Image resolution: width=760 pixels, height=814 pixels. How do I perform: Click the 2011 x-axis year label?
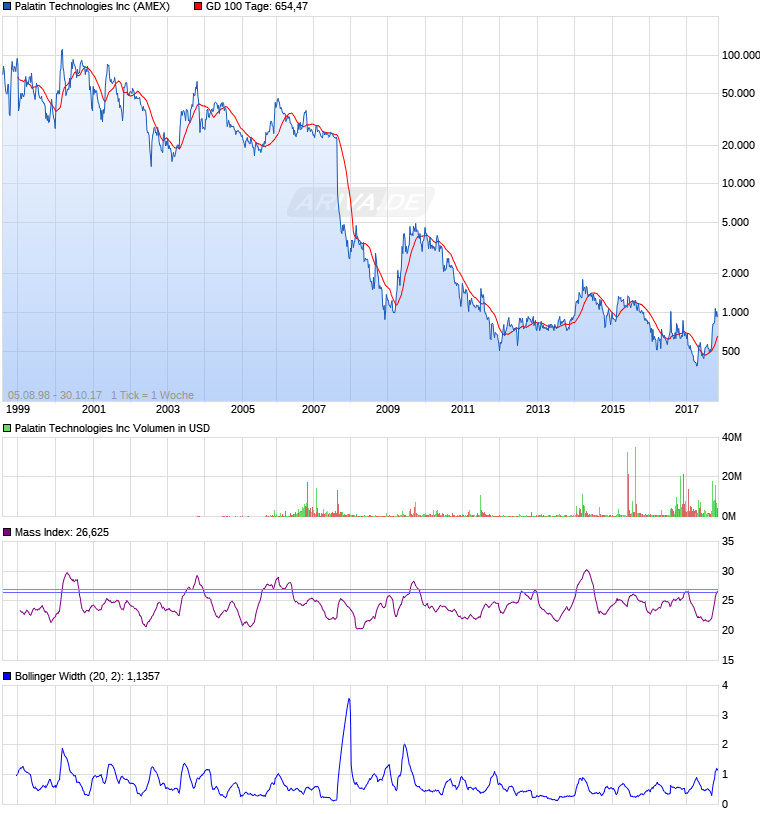(463, 409)
